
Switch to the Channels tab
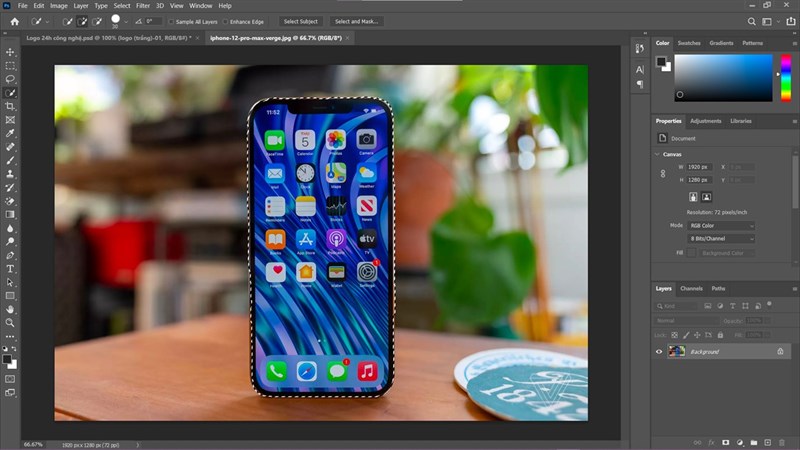[x=691, y=288]
